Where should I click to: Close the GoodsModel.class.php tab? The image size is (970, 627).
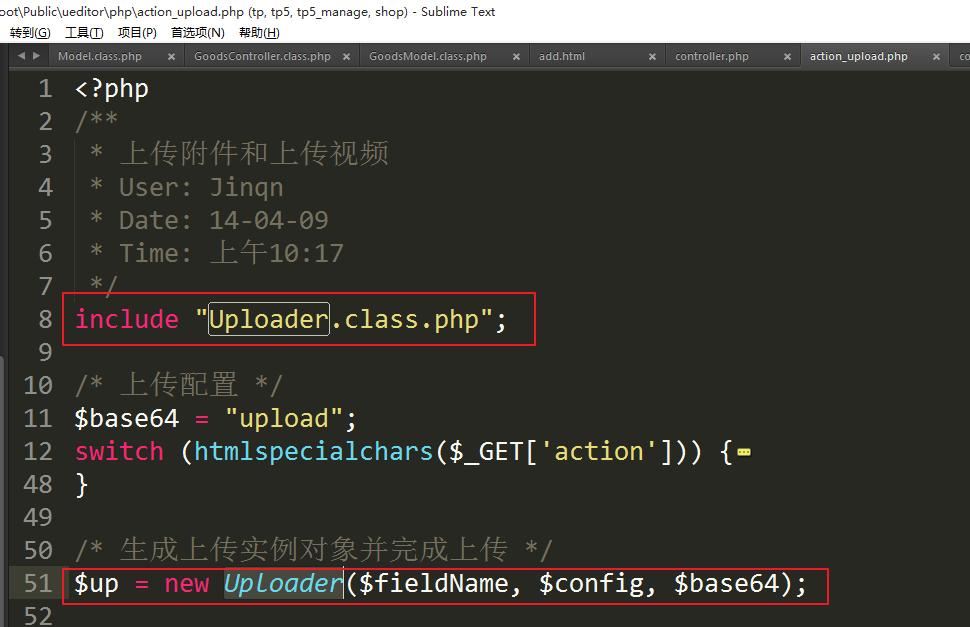click(x=513, y=57)
